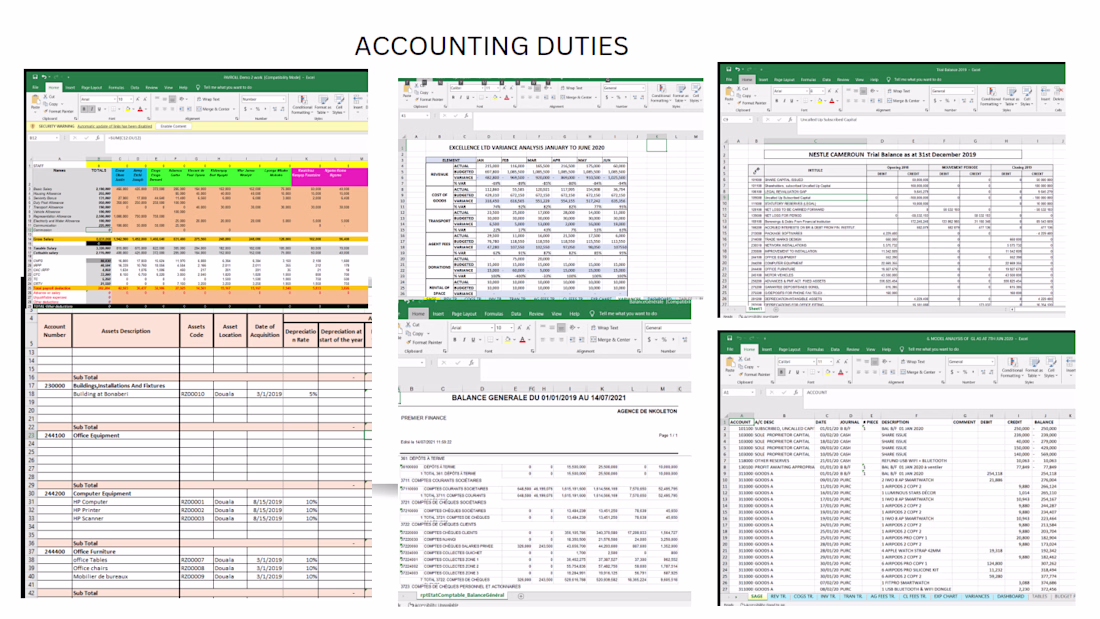Screen dimensions: 1100x619
Task: Toggle Bold in the PAYROLL window
Action: click(83, 109)
